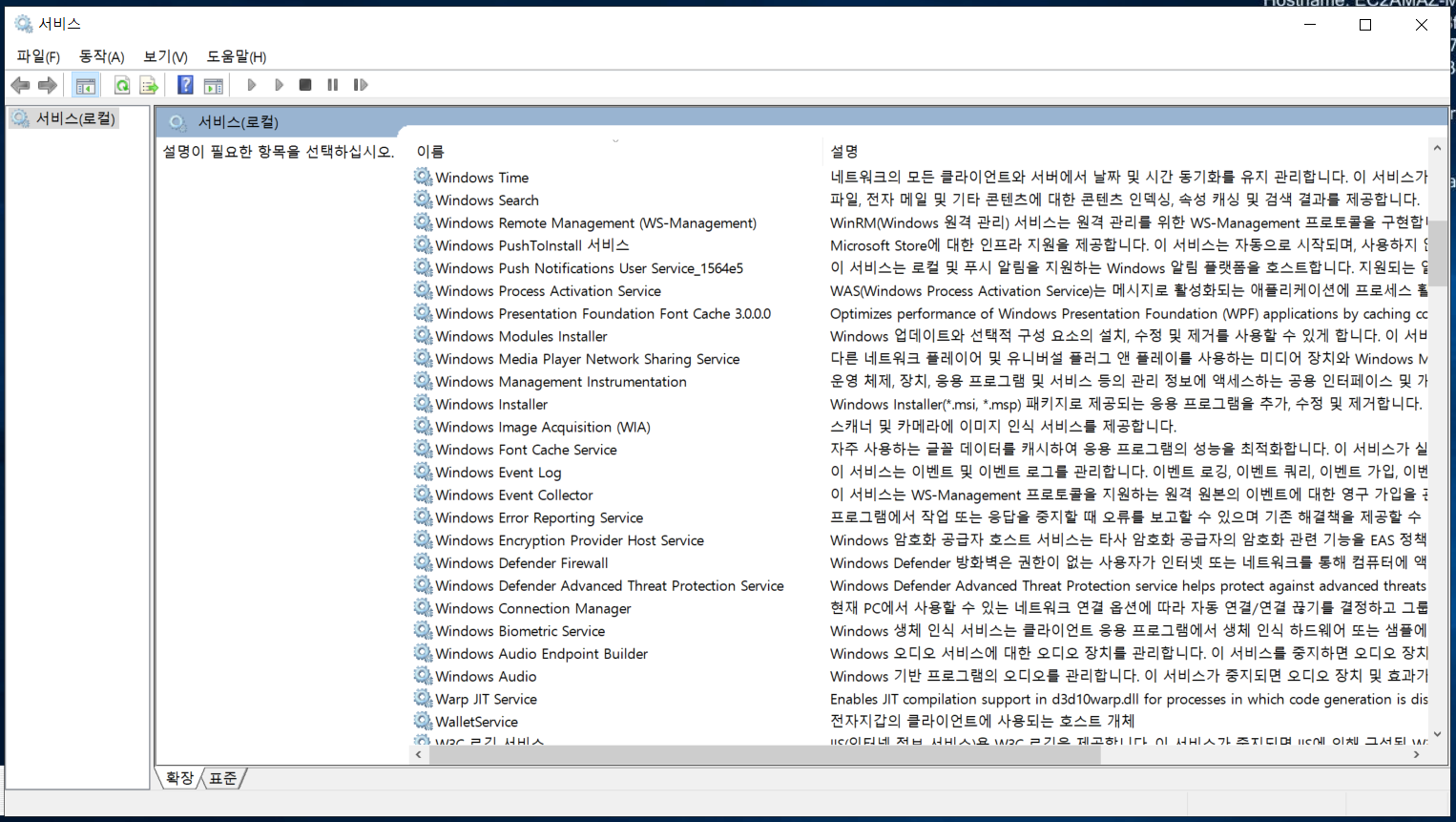Select Windows Process Activation Service
1456x822 pixels.
point(548,291)
